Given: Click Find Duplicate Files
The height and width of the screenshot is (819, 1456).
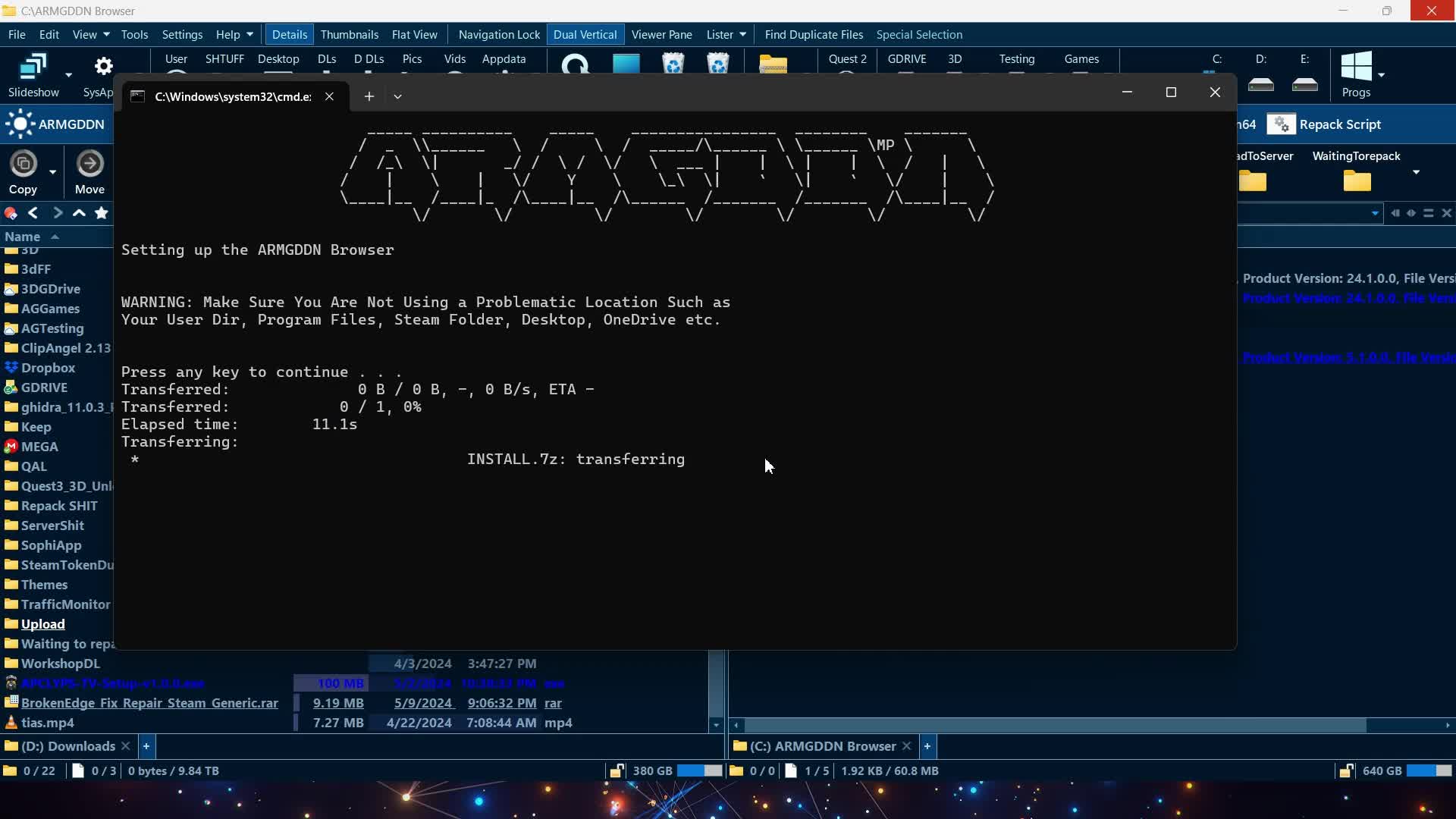Looking at the screenshot, I should (x=813, y=34).
